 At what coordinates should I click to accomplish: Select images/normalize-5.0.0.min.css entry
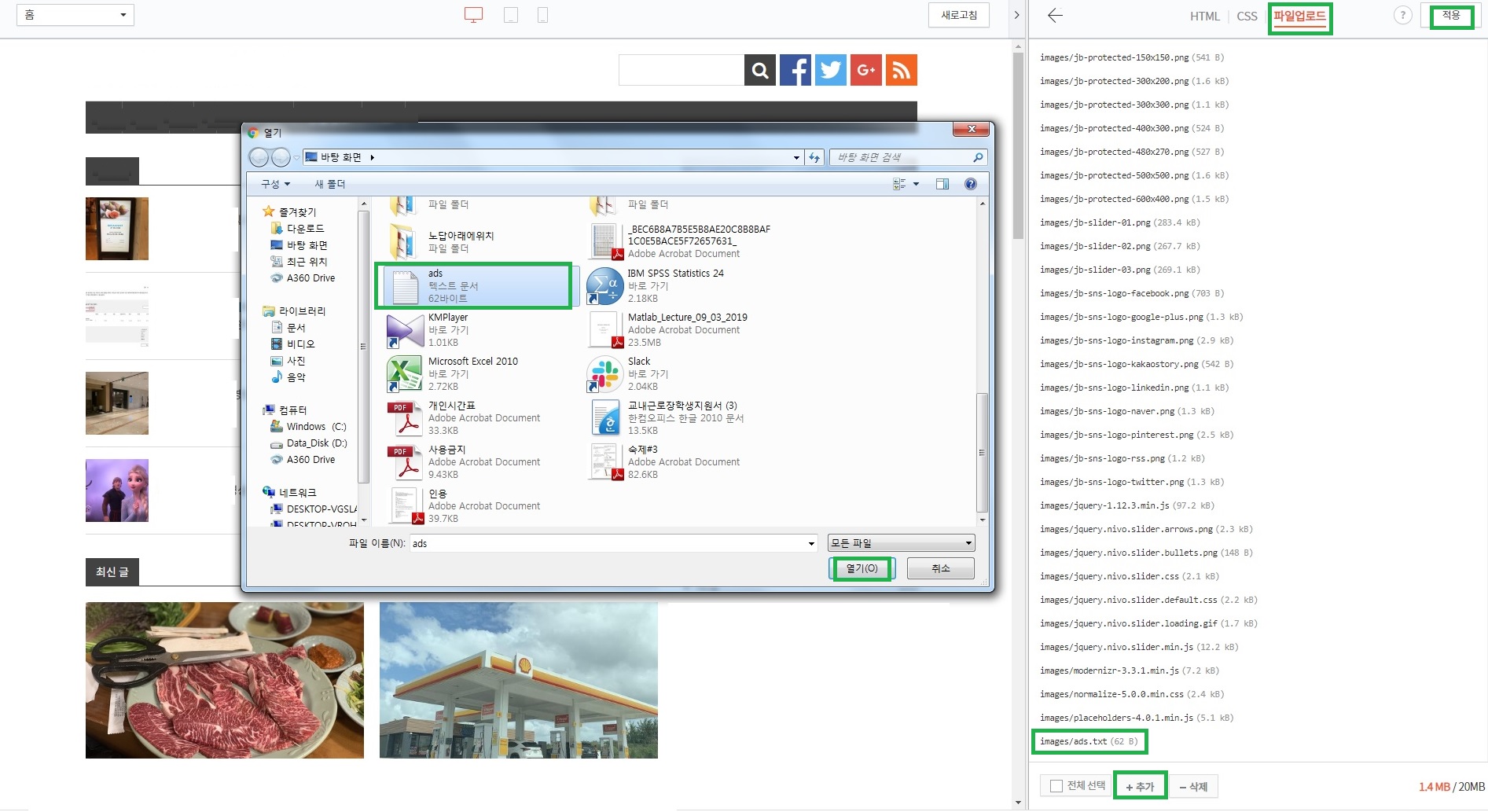(x=1131, y=694)
